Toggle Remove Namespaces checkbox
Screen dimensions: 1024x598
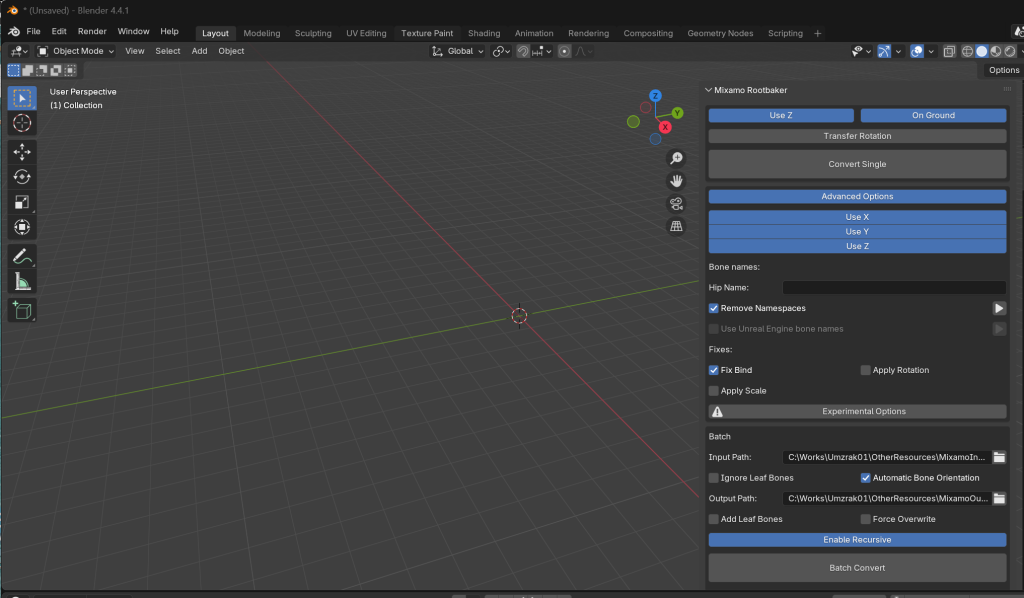tap(713, 308)
